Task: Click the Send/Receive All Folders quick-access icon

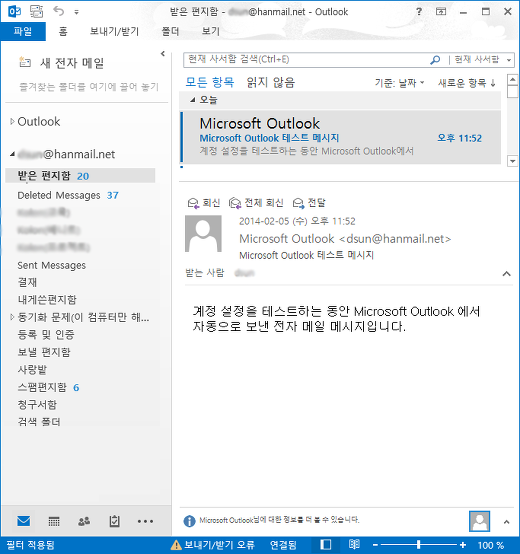Action: coord(37,12)
